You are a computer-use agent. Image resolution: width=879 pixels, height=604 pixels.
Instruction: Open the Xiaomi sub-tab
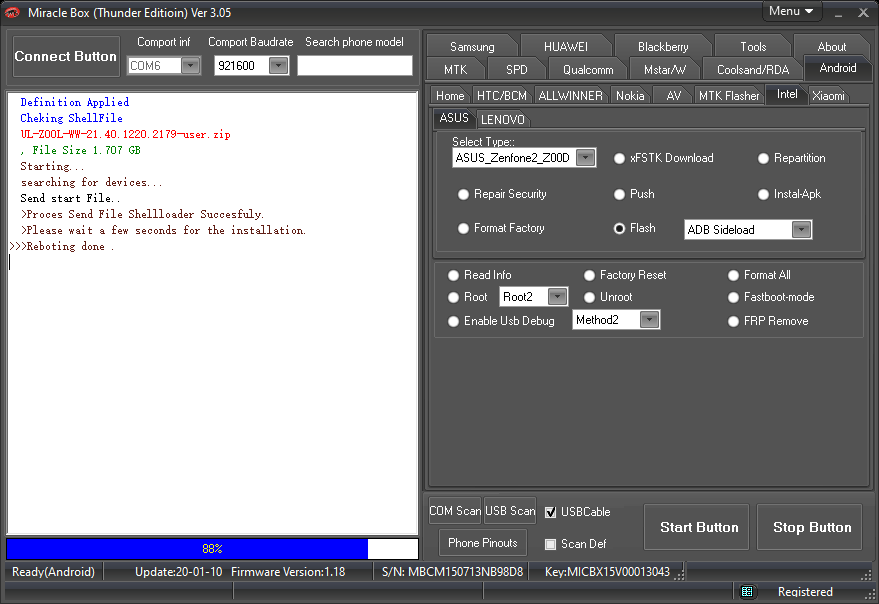point(828,96)
